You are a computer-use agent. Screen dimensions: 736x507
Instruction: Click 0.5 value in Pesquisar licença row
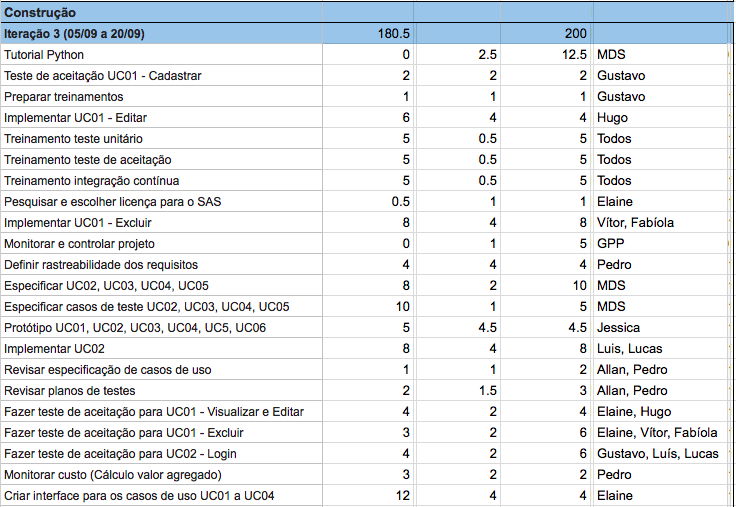pyautogui.click(x=368, y=201)
